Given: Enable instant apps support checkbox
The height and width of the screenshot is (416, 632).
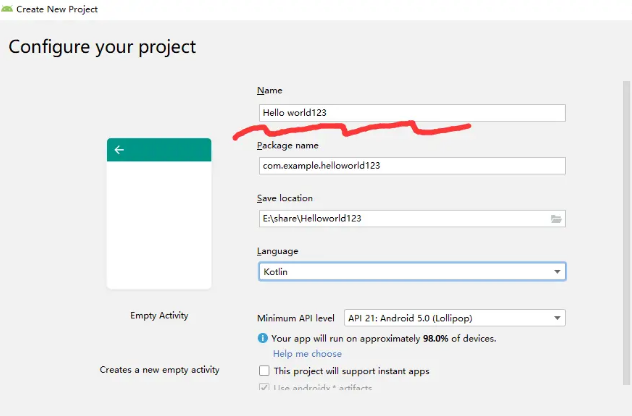Looking at the screenshot, I should point(264,371).
